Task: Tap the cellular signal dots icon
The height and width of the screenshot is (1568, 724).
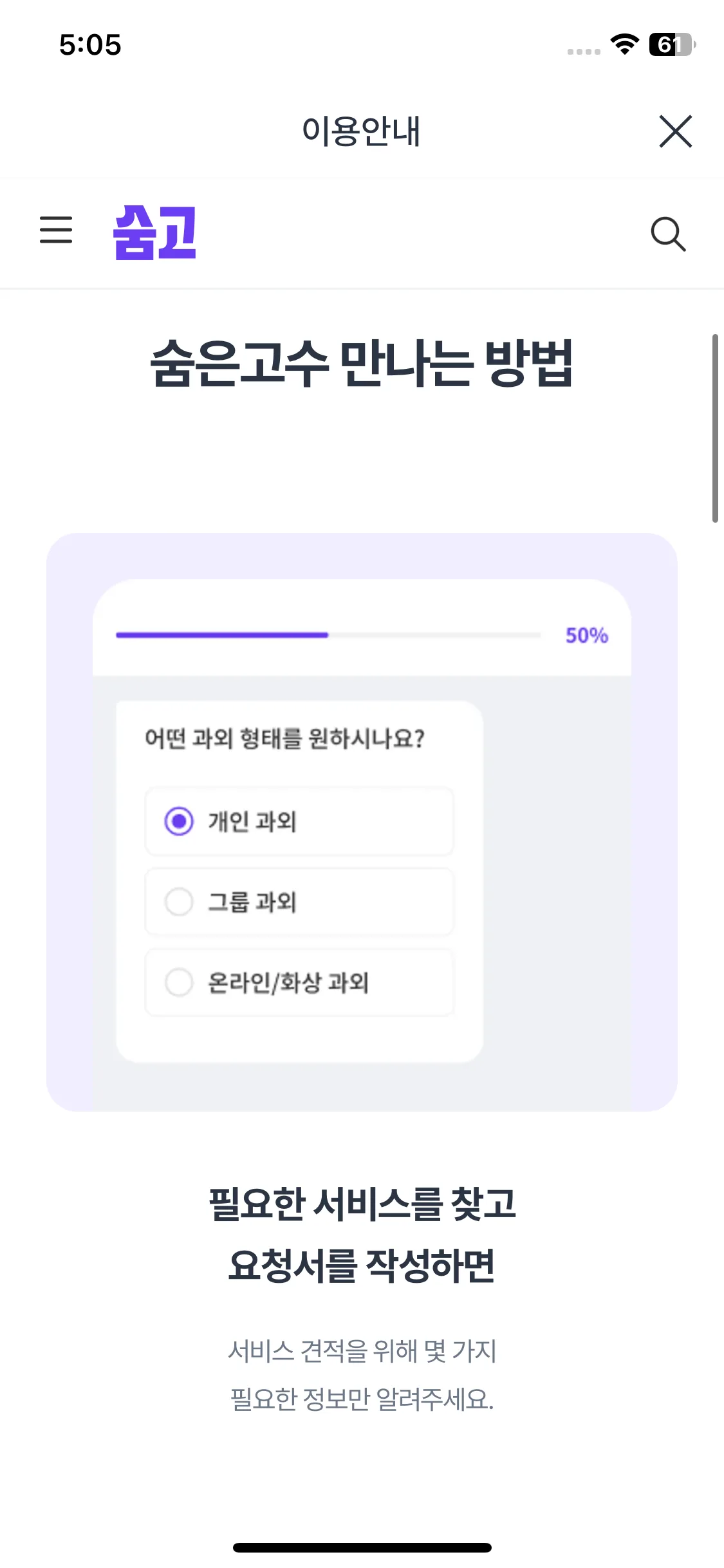Action: (584, 51)
